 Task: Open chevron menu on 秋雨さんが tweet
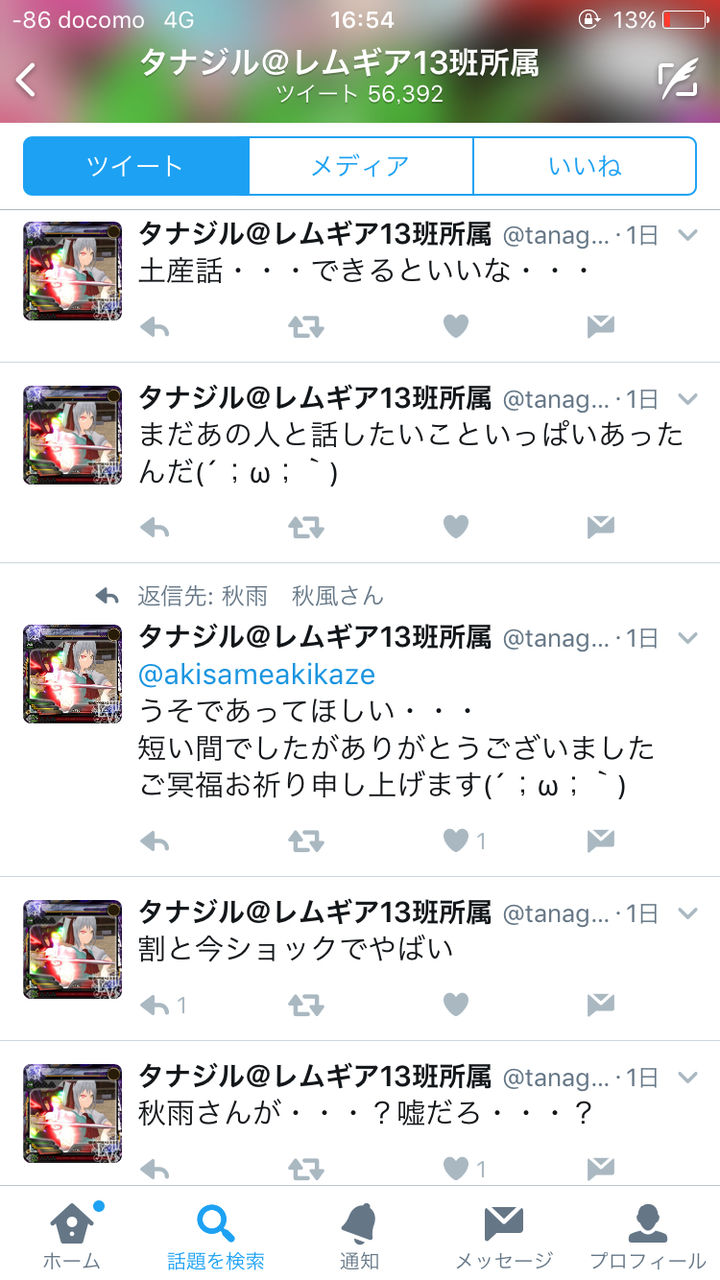[687, 1077]
